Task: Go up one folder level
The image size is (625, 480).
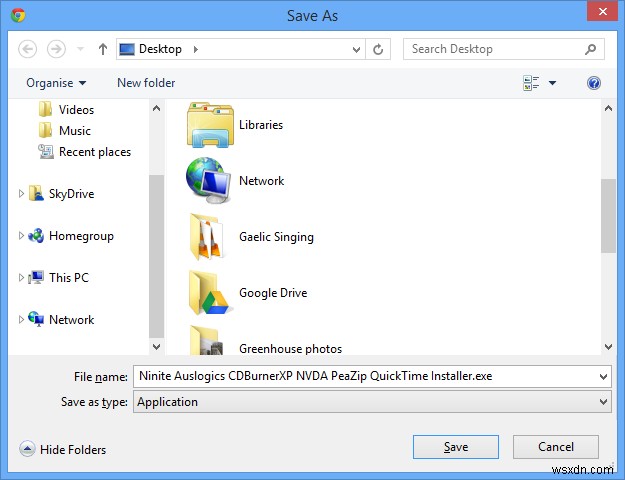Action: click(x=103, y=49)
